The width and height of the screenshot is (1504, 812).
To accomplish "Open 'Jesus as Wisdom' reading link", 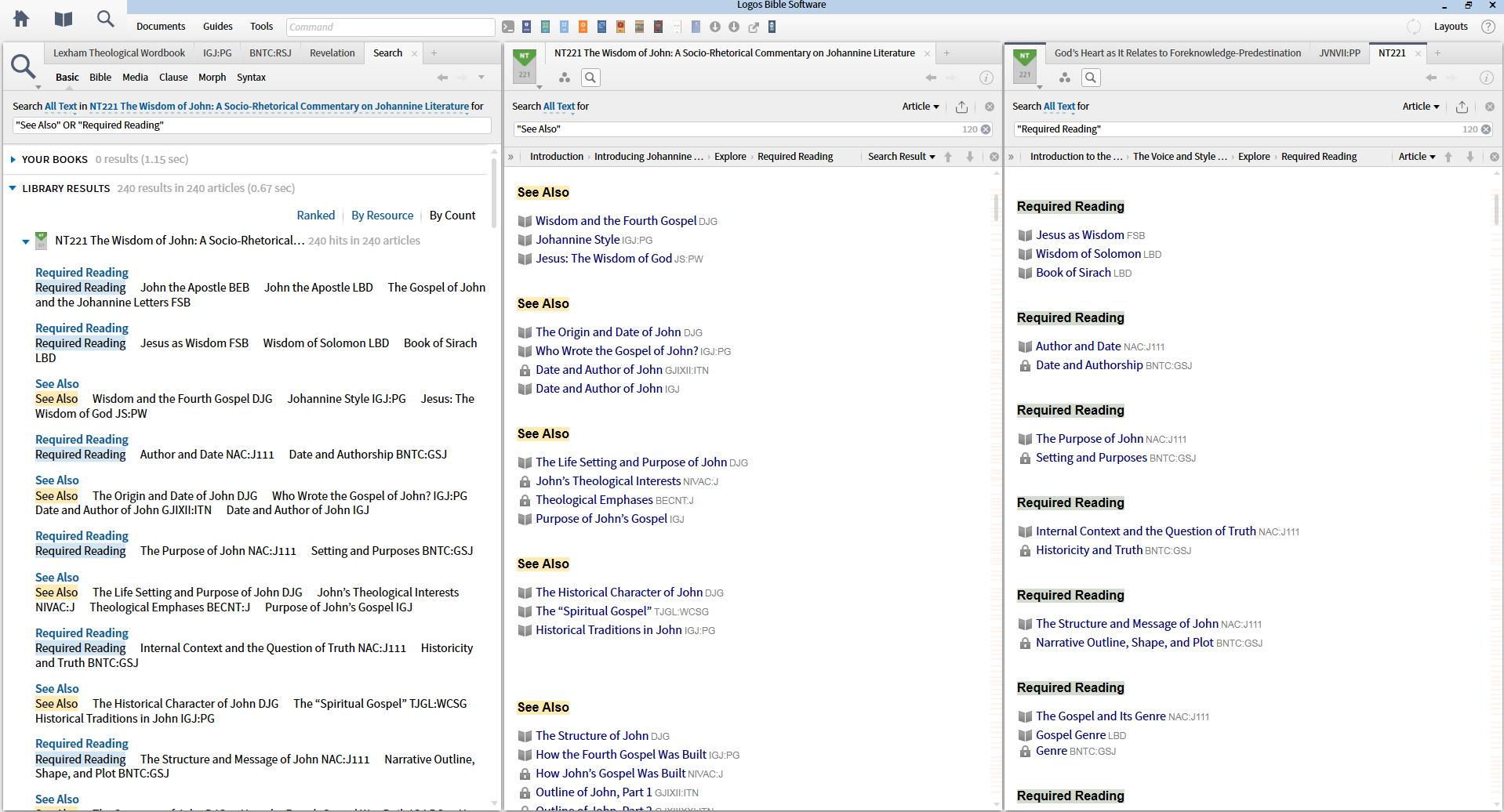I will tap(1079, 235).
